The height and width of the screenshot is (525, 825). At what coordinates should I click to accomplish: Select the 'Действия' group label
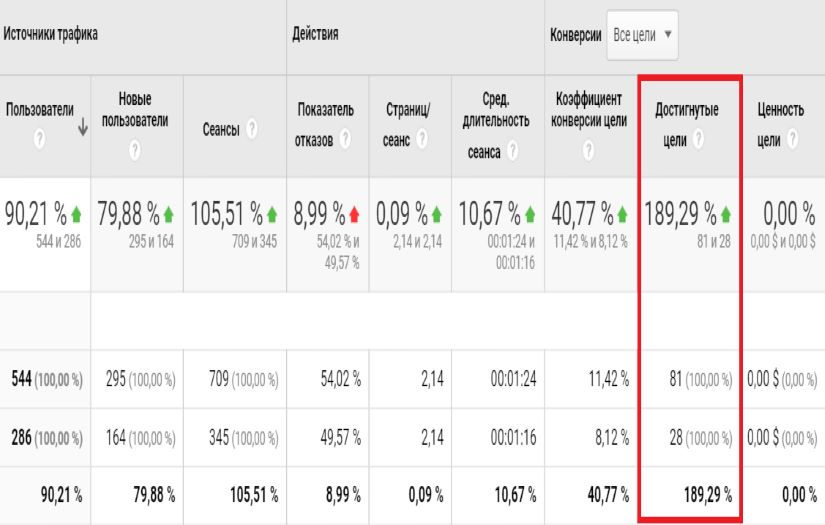(x=315, y=34)
